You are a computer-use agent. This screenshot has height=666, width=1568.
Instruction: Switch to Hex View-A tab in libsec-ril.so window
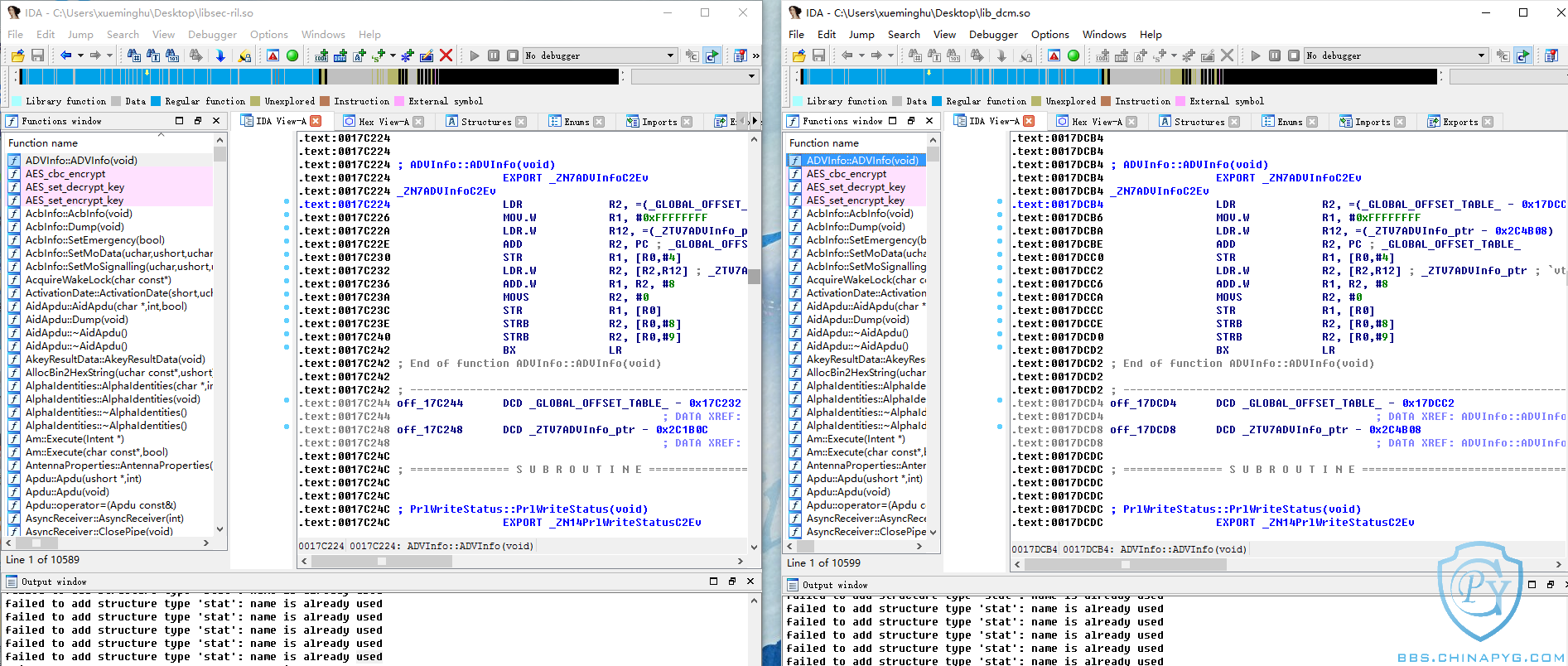click(385, 122)
